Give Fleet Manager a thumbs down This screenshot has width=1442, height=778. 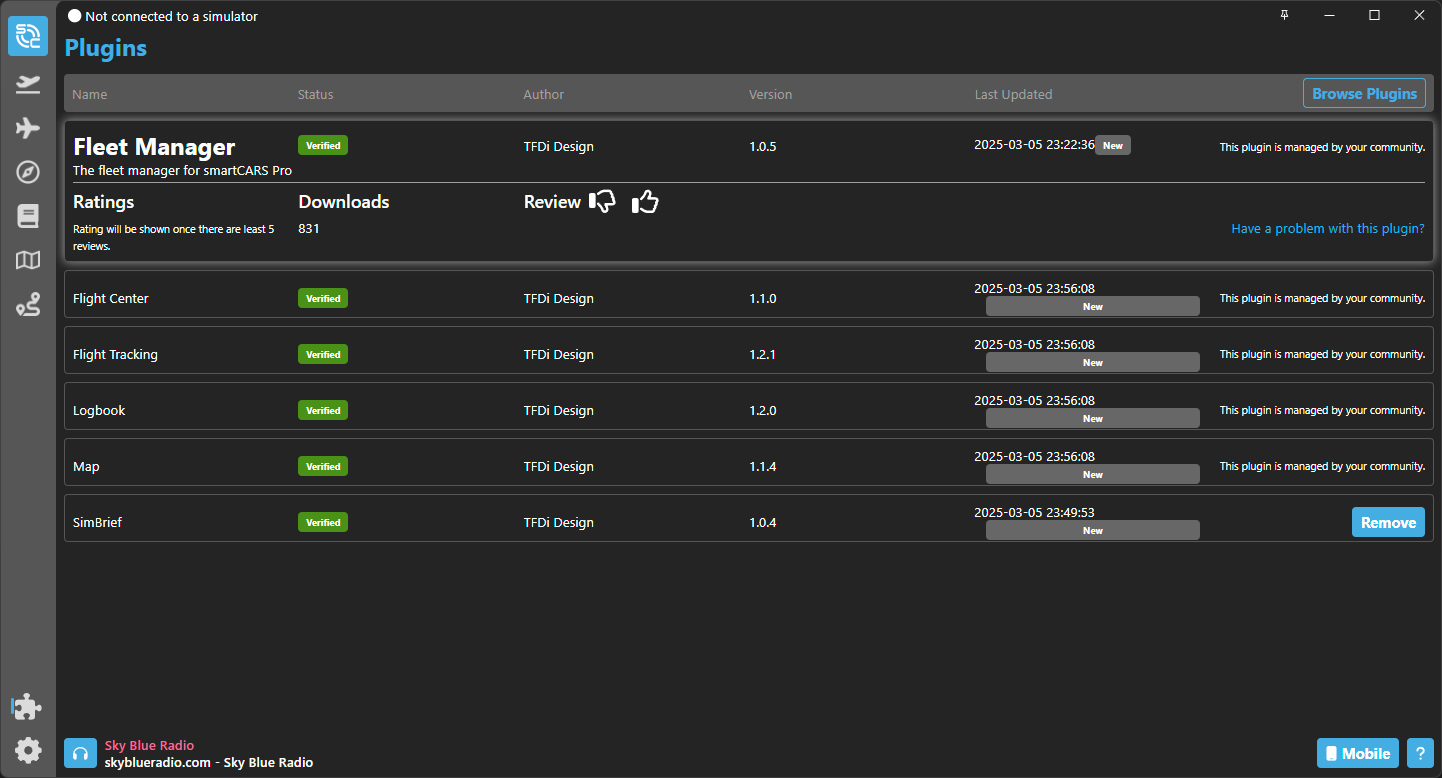pyautogui.click(x=602, y=202)
